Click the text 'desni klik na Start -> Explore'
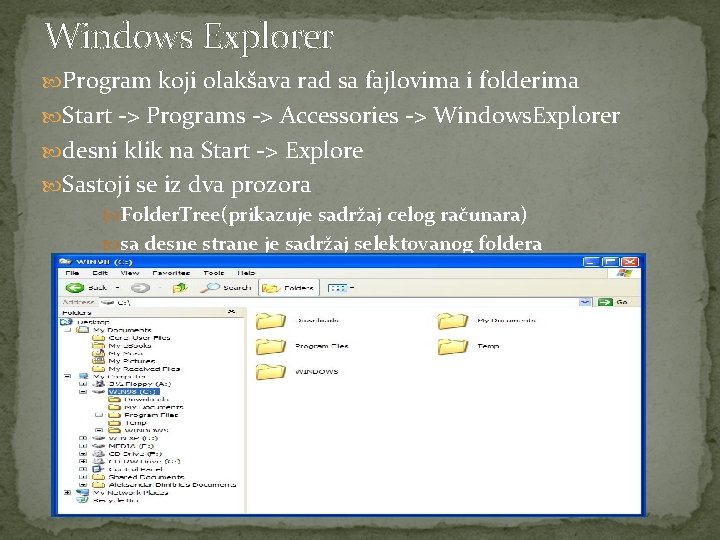Screen dimensions: 720x540 [213, 150]
